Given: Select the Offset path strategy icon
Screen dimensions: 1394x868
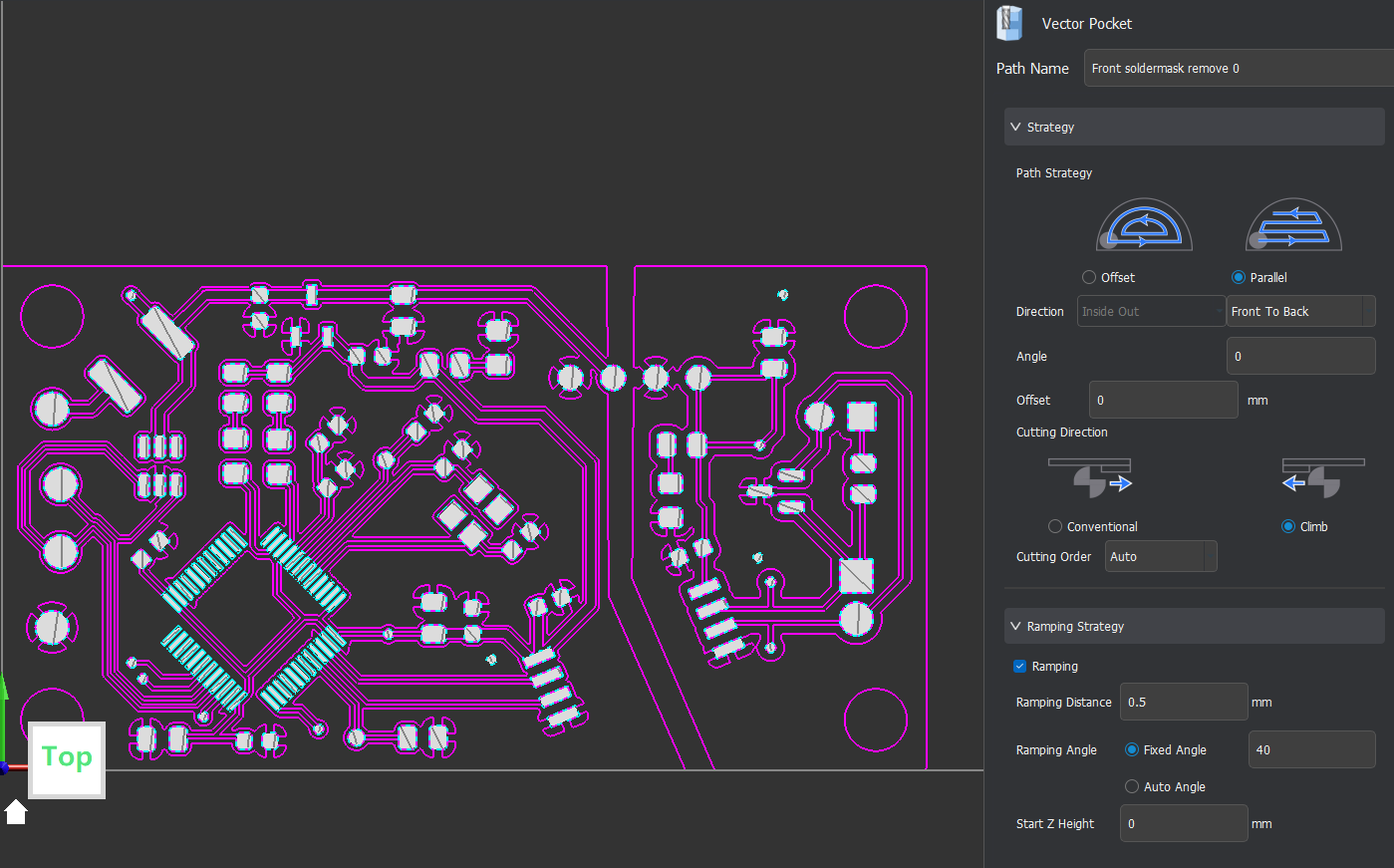Looking at the screenshot, I should (1144, 225).
